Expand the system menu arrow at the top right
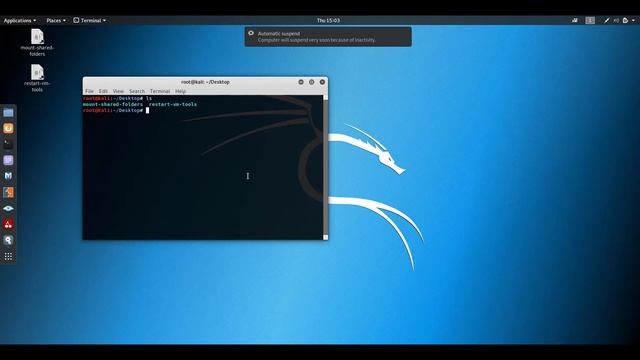 click(x=633, y=20)
